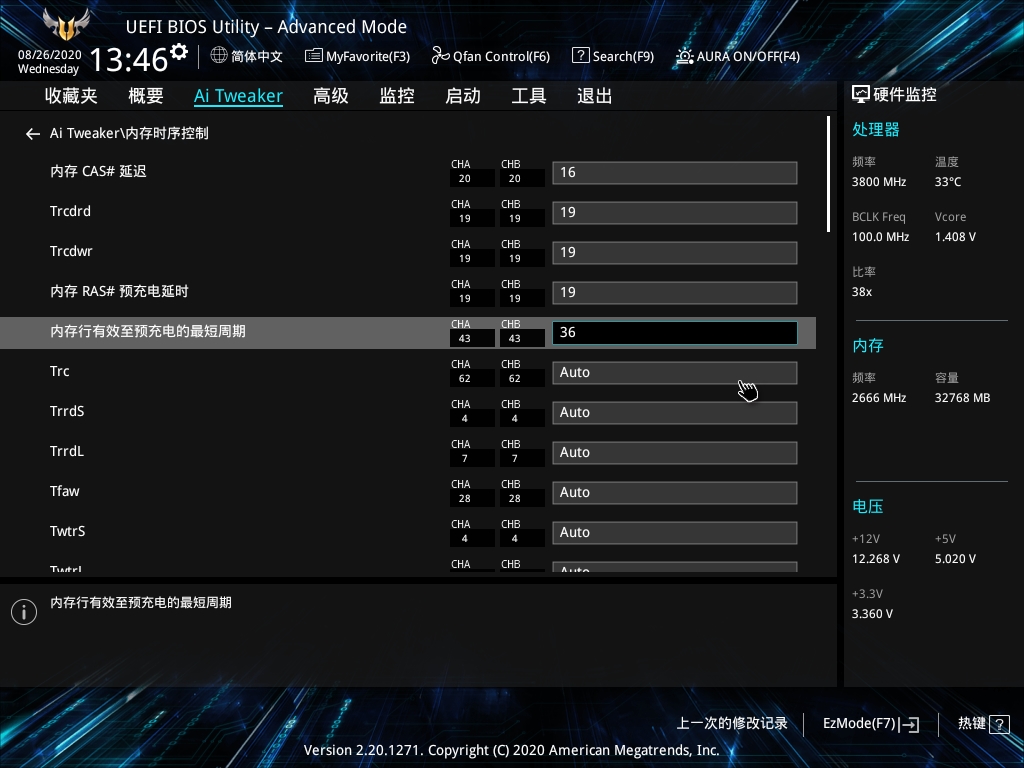Select the TrrdL label
The image size is (1024, 768).
(x=67, y=451)
